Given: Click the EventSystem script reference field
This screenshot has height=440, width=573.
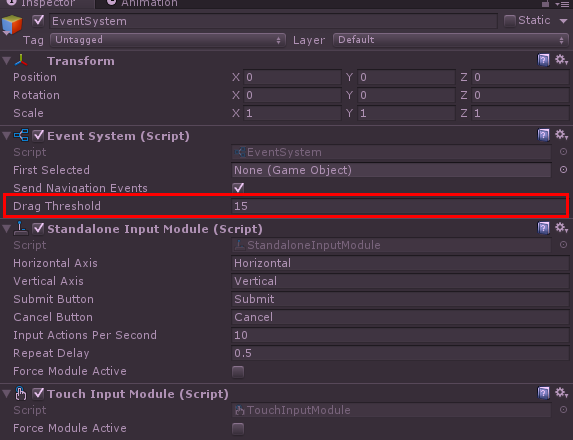Looking at the screenshot, I should [391, 152].
